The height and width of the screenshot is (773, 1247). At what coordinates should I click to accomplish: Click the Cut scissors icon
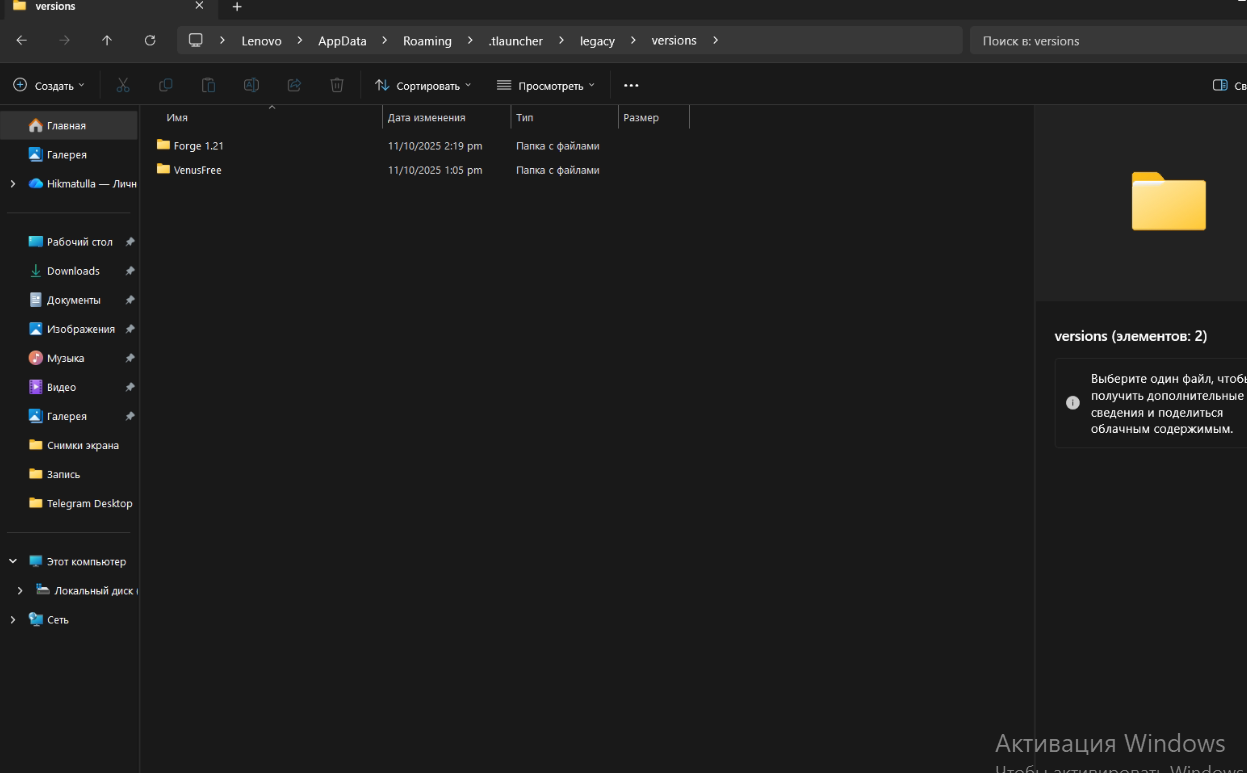tap(123, 85)
